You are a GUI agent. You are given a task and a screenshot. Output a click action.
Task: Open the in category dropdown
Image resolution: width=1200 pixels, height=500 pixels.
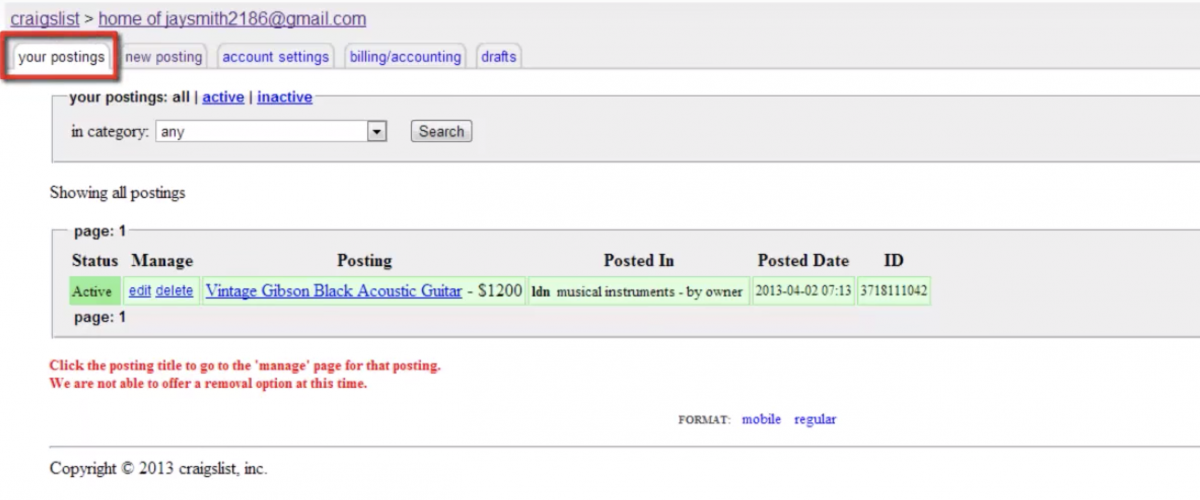click(x=271, y=131)
